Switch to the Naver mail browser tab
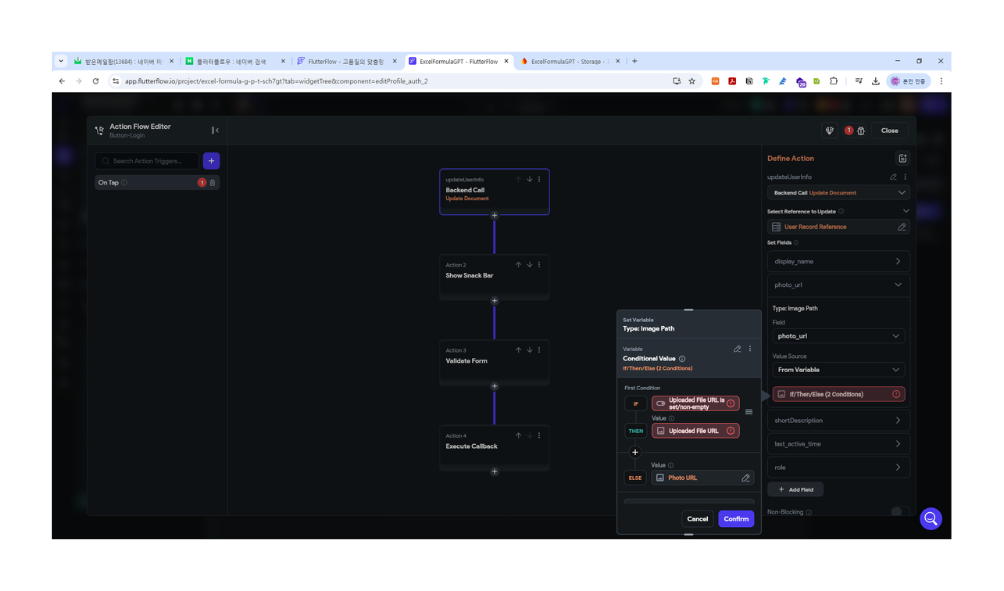This screenshot has width=1004, height=591. point(124,61)
